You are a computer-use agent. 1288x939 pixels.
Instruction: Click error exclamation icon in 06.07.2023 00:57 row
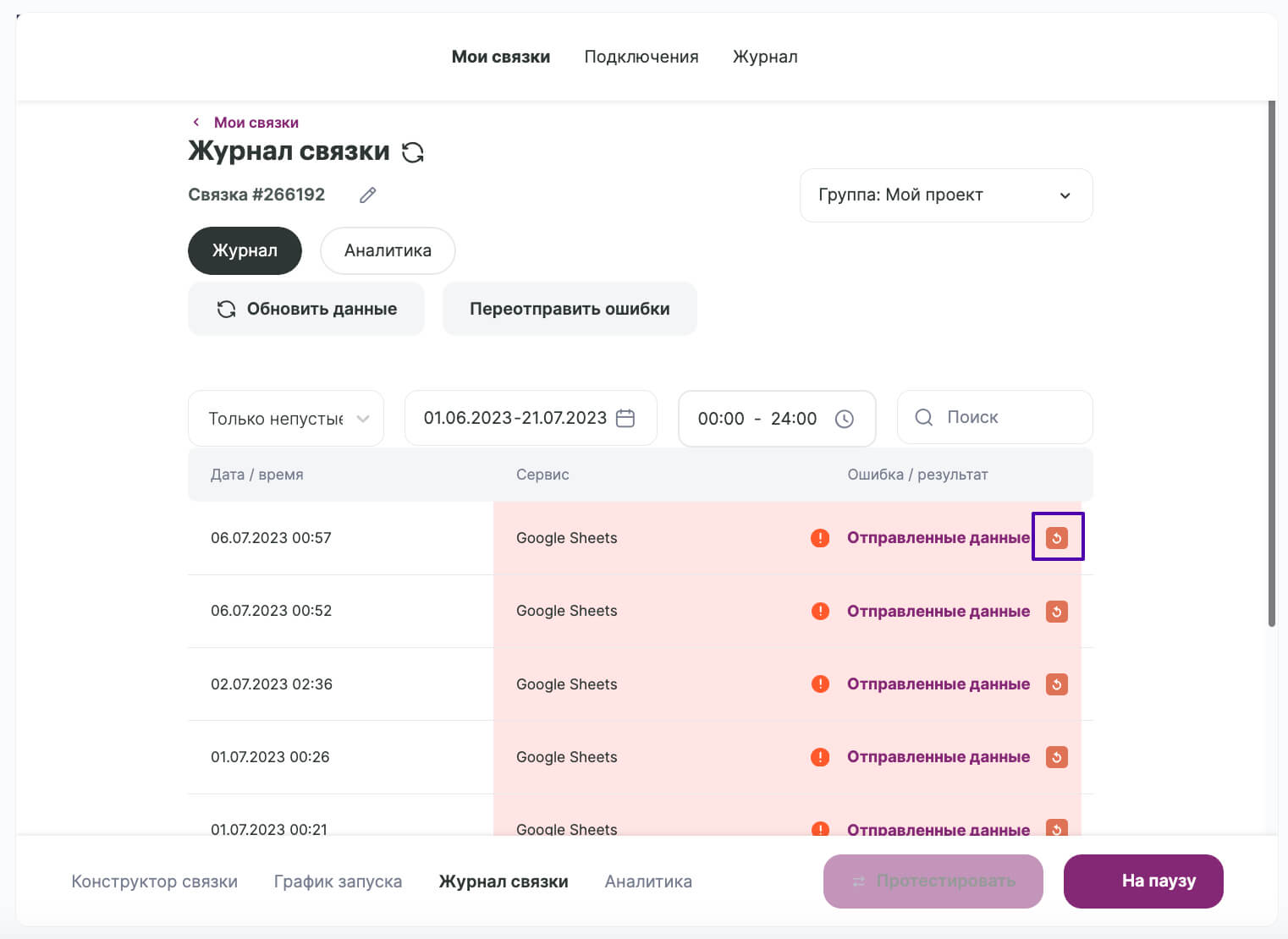click(820, 538)
